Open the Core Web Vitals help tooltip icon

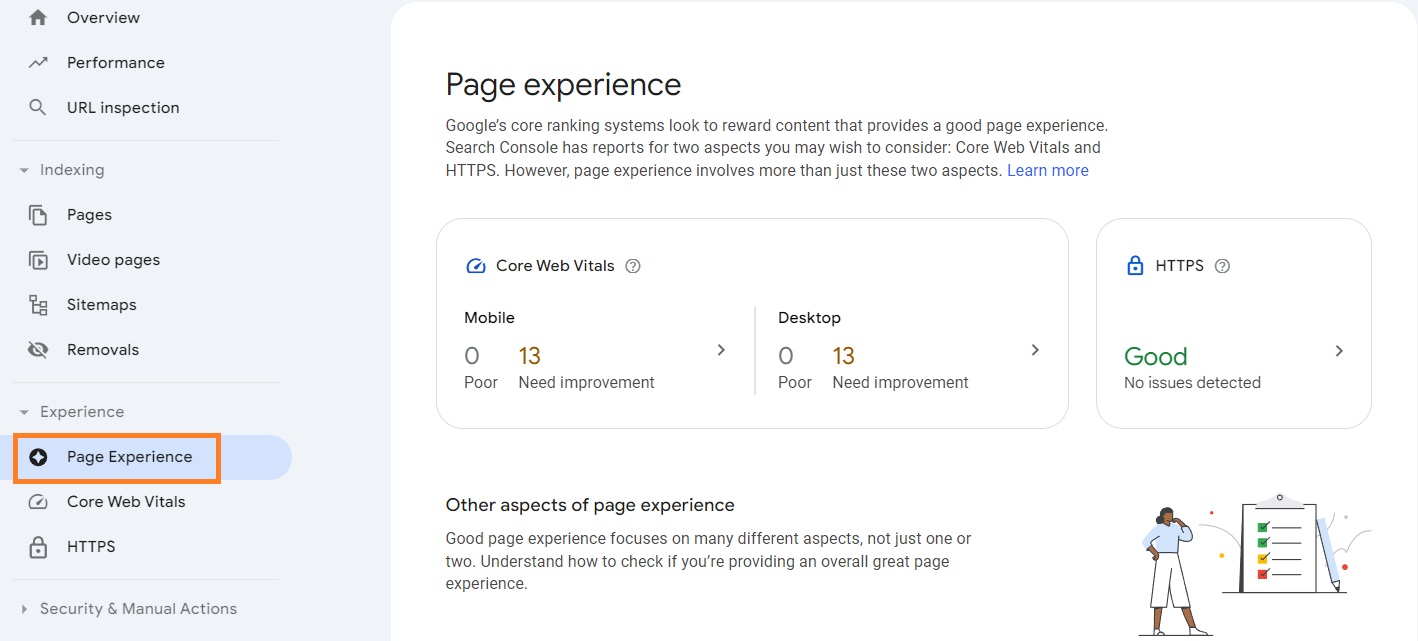(x=632, y=265)
